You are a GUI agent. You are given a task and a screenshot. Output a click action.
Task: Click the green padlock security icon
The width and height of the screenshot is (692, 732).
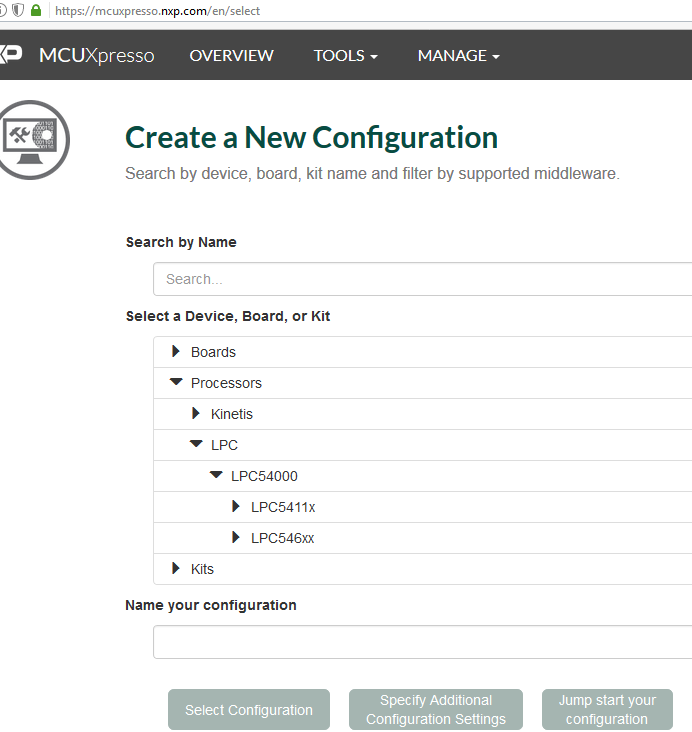pos(36,10)
